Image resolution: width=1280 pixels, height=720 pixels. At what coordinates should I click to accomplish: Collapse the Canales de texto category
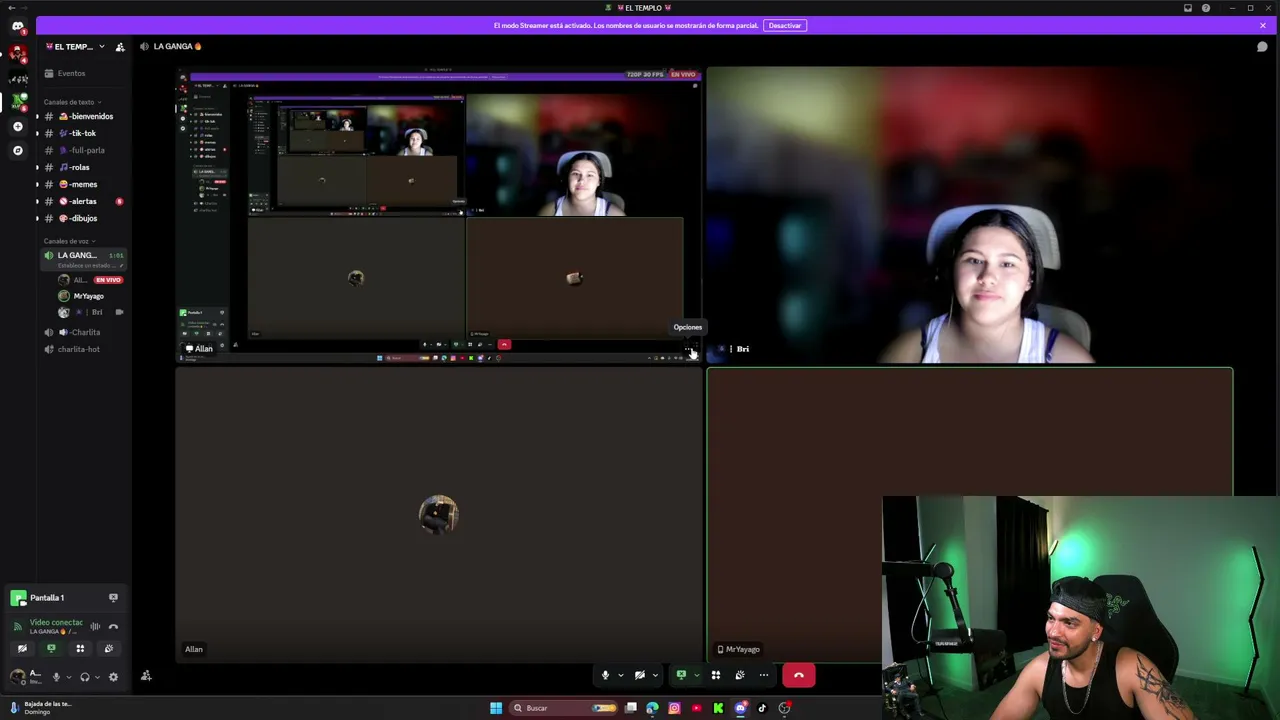pos(72,102)
